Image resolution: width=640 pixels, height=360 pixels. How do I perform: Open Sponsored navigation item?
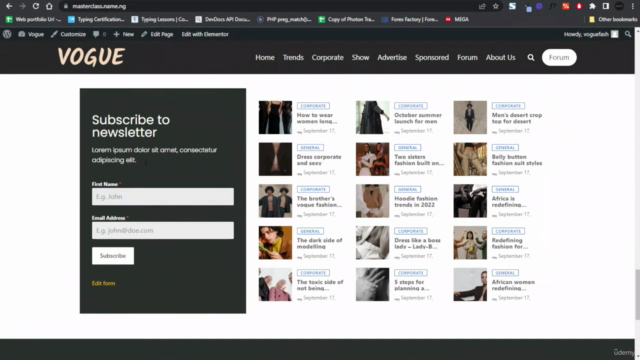[x=432, y=58]
